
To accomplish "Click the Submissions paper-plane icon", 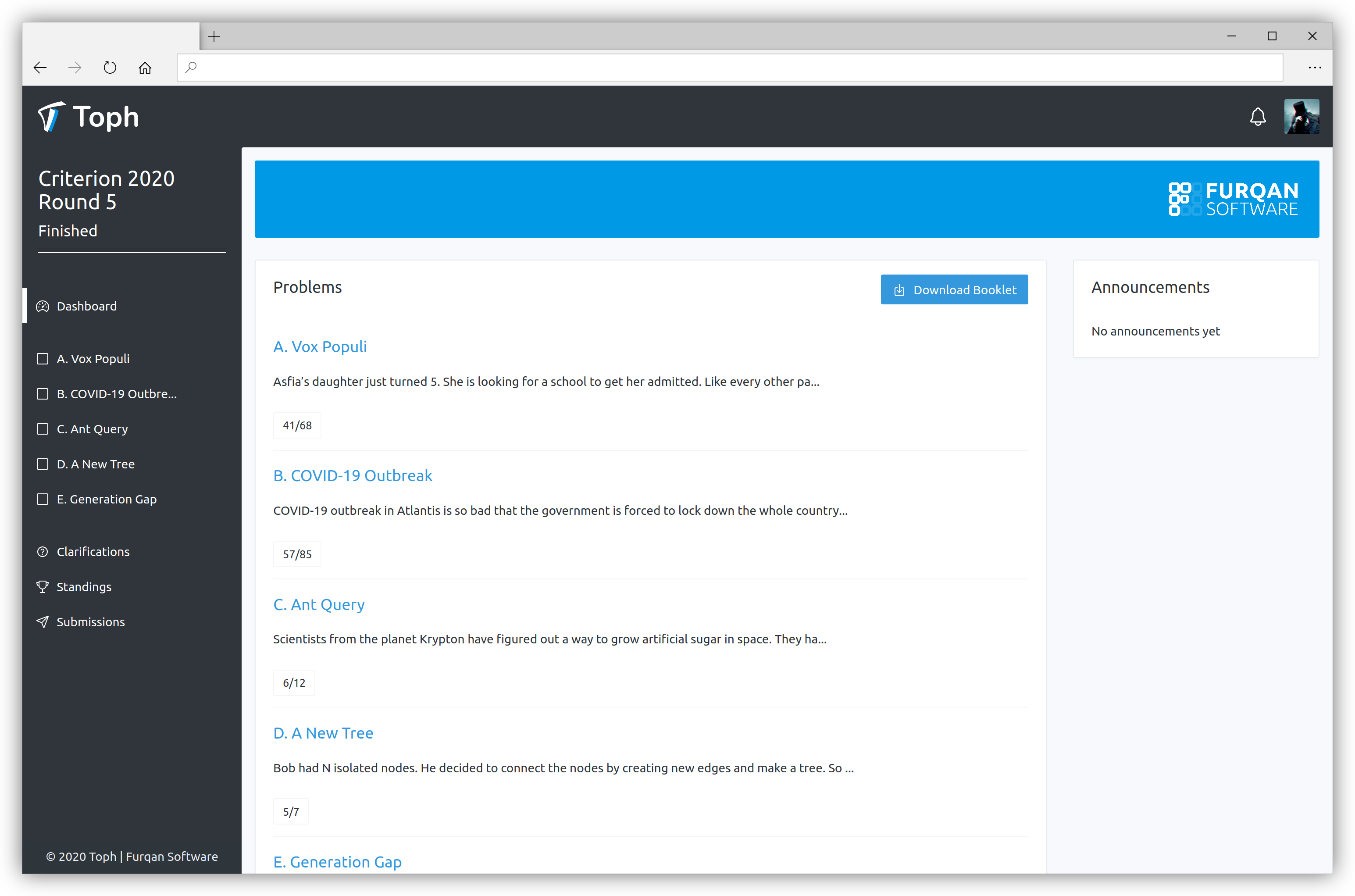I will [x=43, y=622].
